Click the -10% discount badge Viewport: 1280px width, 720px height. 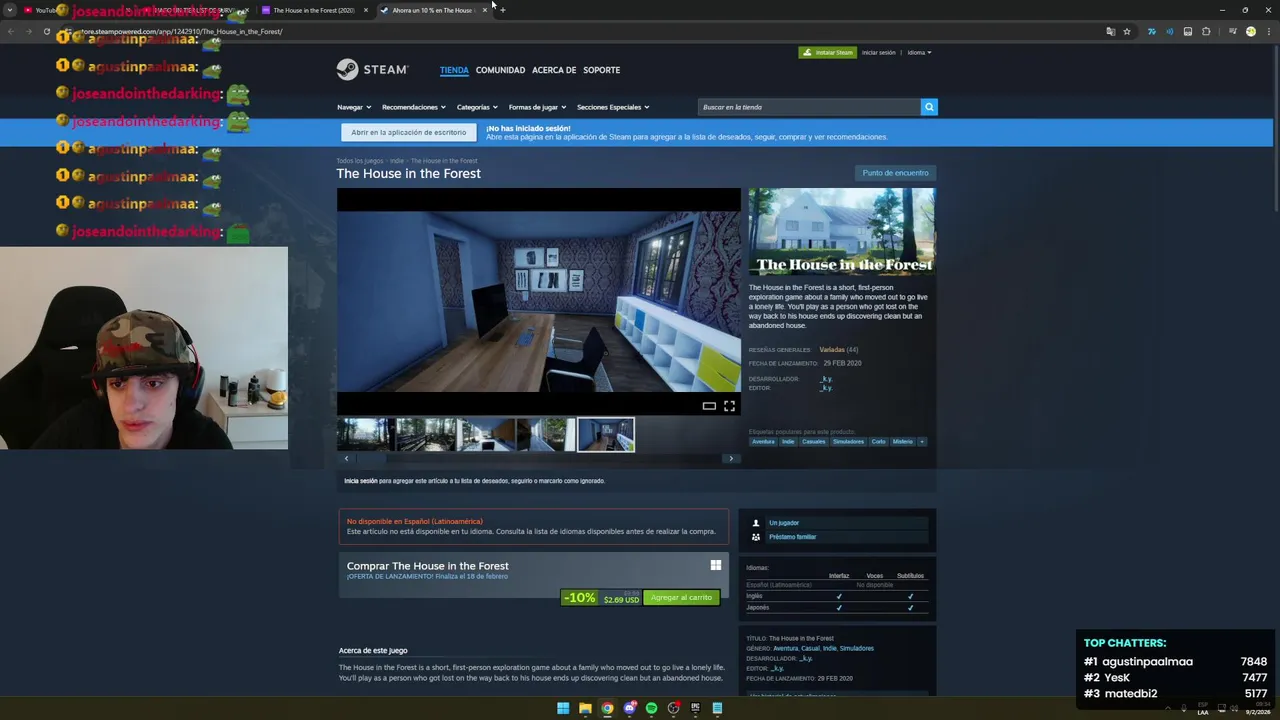580,598
